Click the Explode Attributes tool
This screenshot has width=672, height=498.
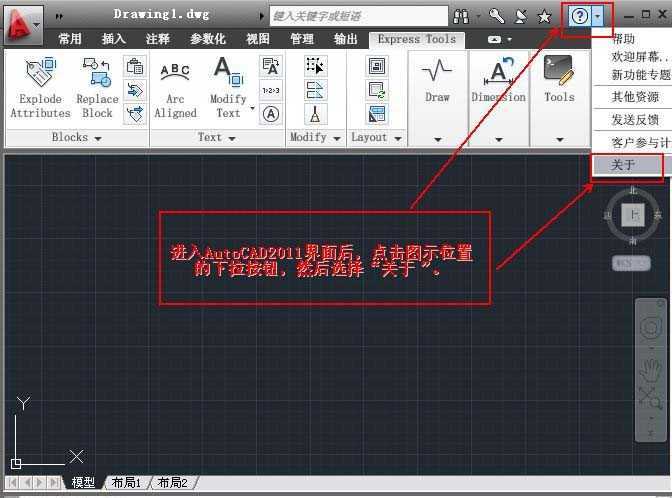40,88
